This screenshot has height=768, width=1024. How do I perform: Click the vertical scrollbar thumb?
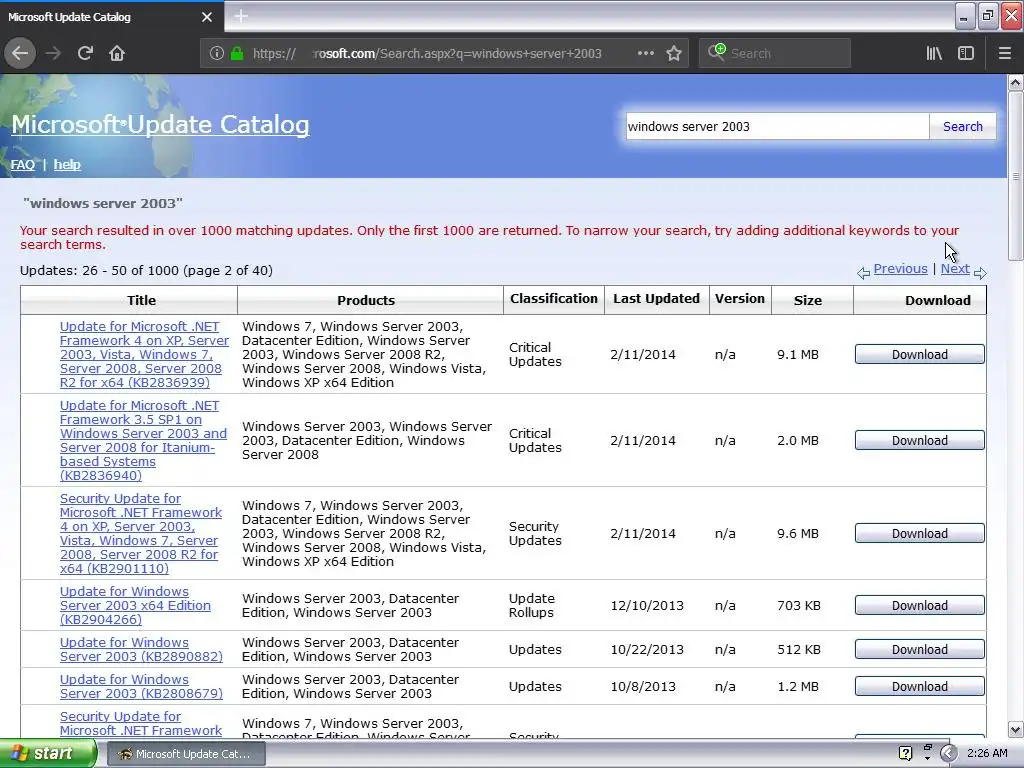pos(1015,176)
